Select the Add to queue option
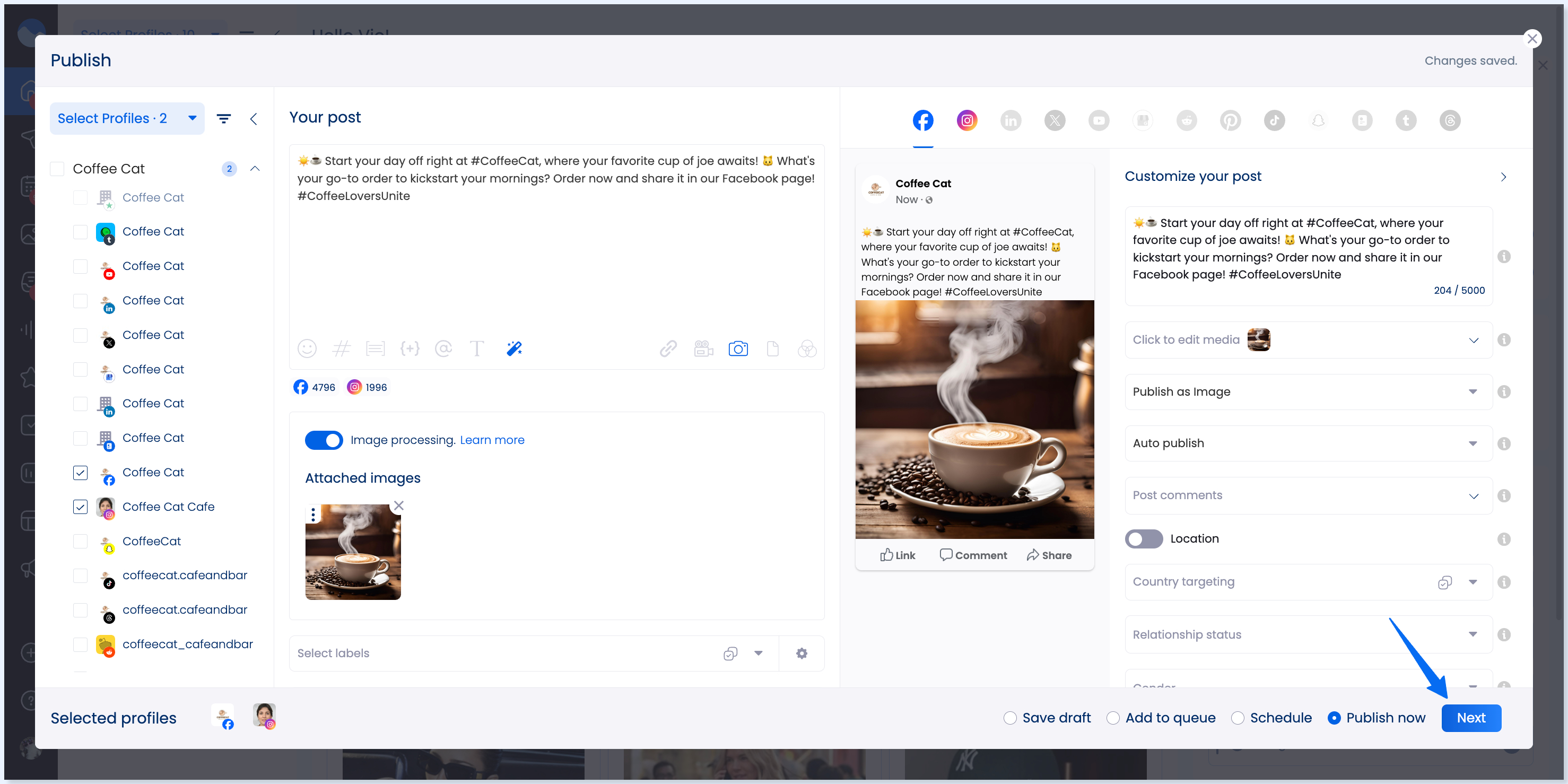 click(1113, 718)
